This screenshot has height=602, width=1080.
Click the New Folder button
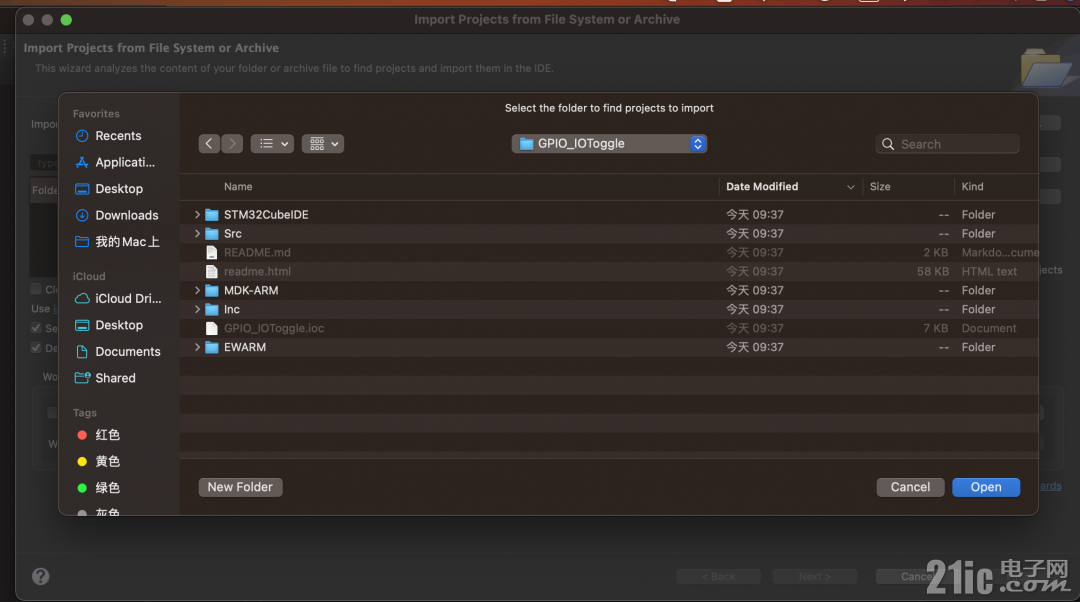(x=240, y=487)
